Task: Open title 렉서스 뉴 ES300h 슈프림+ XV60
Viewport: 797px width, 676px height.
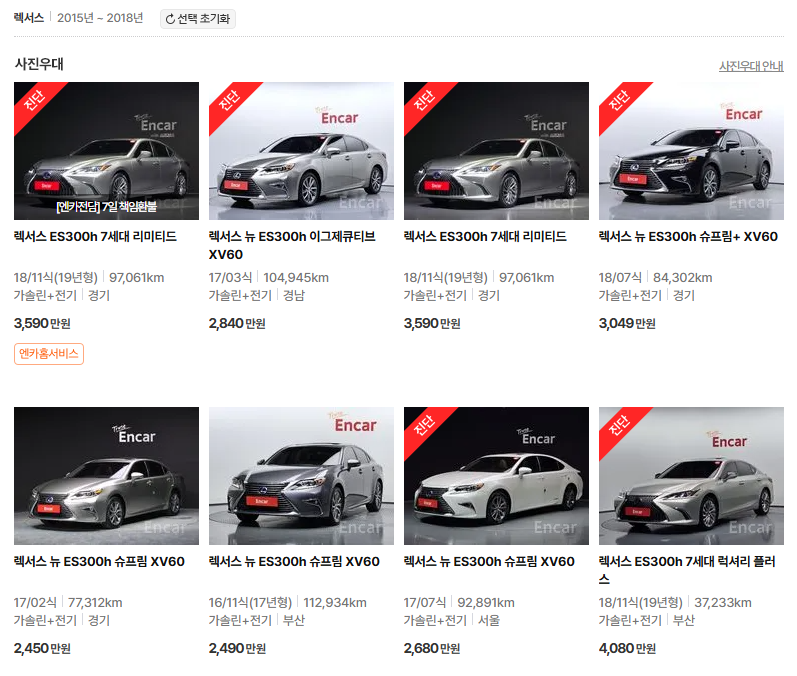Action: point(688,237)
